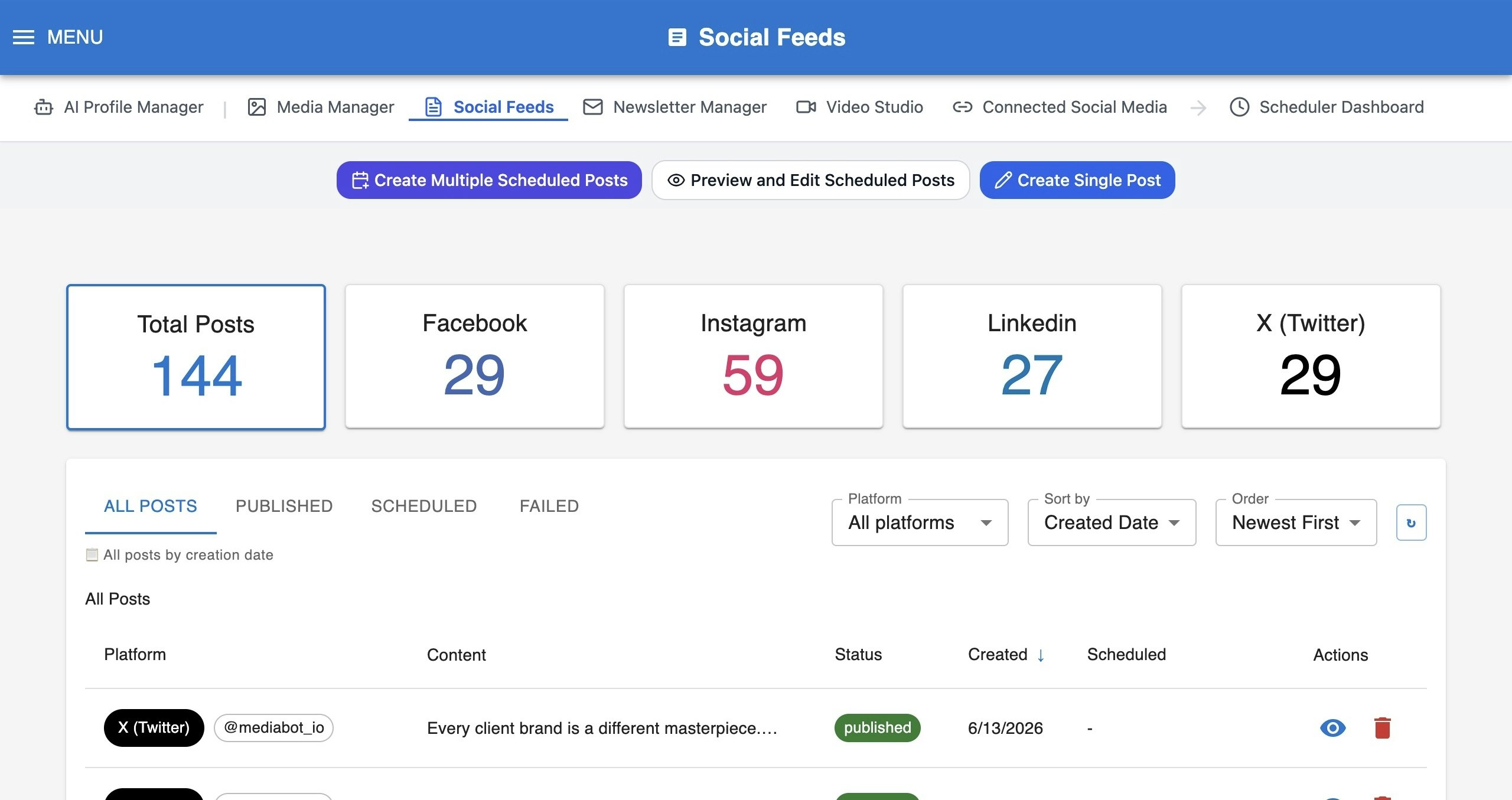Click the 6/13/2026 created date cell

tap(1005, 728)
